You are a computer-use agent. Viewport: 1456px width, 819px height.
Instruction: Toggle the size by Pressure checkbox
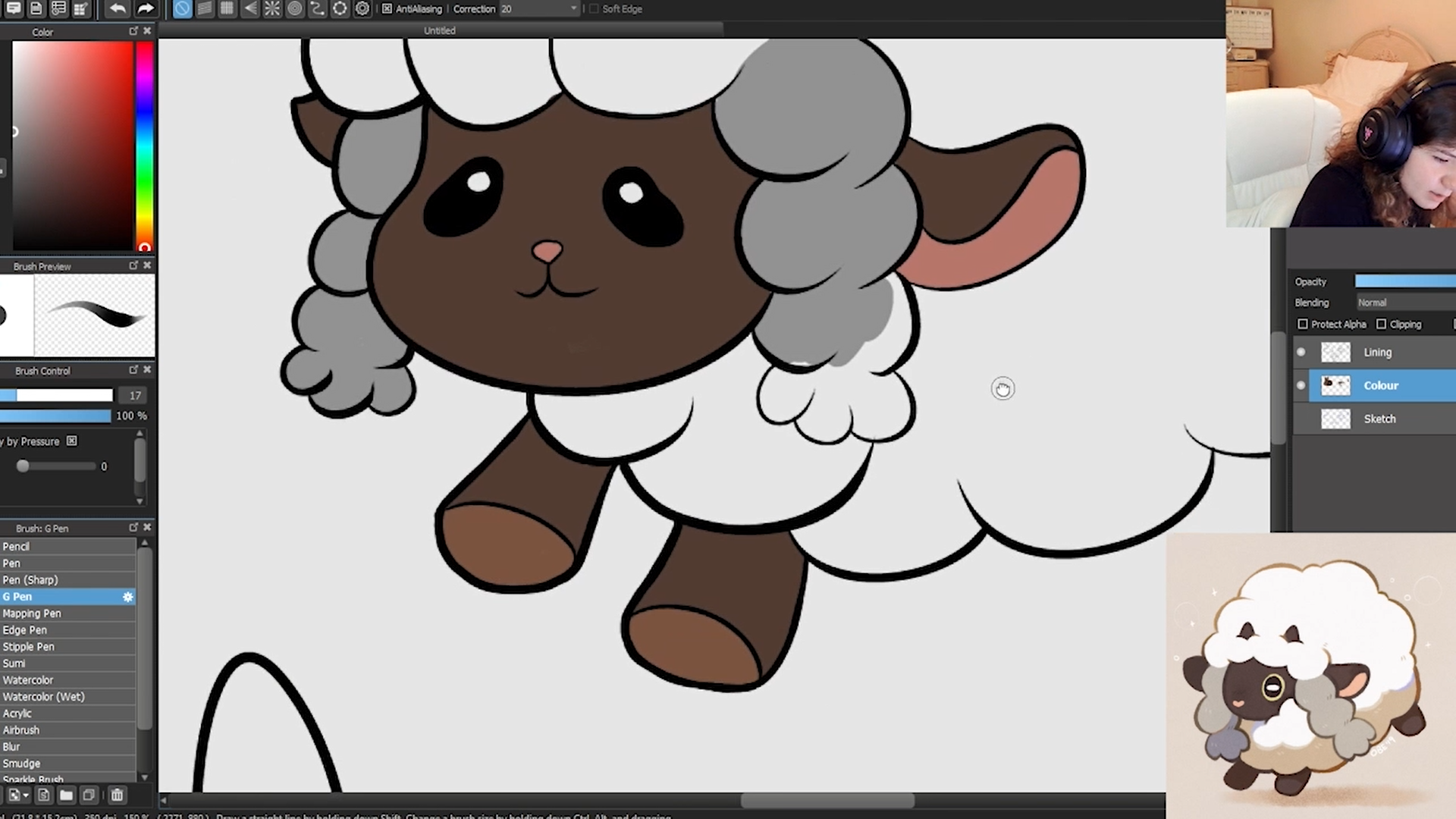(x=71, y=441)
